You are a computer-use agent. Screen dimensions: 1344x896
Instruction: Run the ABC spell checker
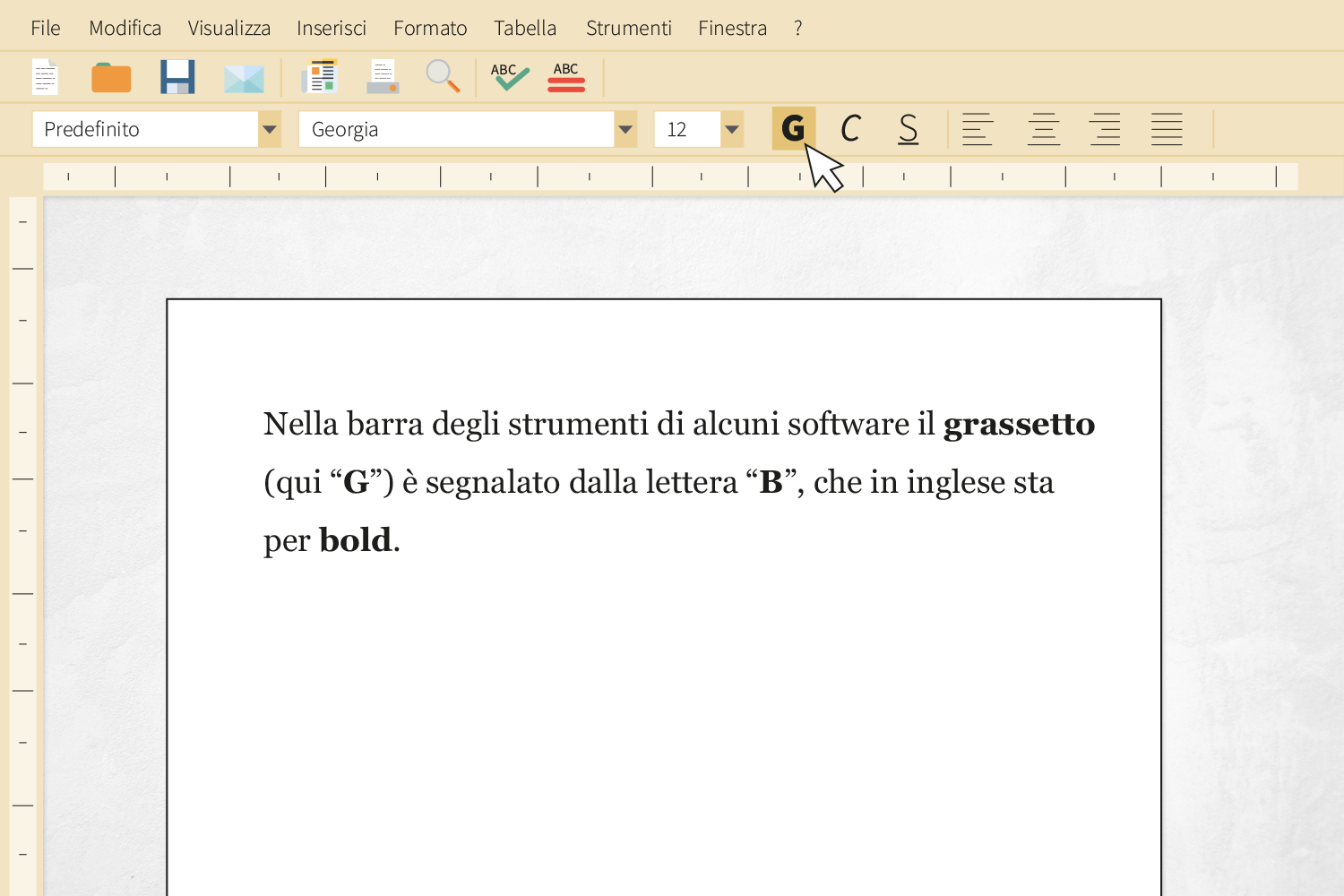click(x=507, y=78)
